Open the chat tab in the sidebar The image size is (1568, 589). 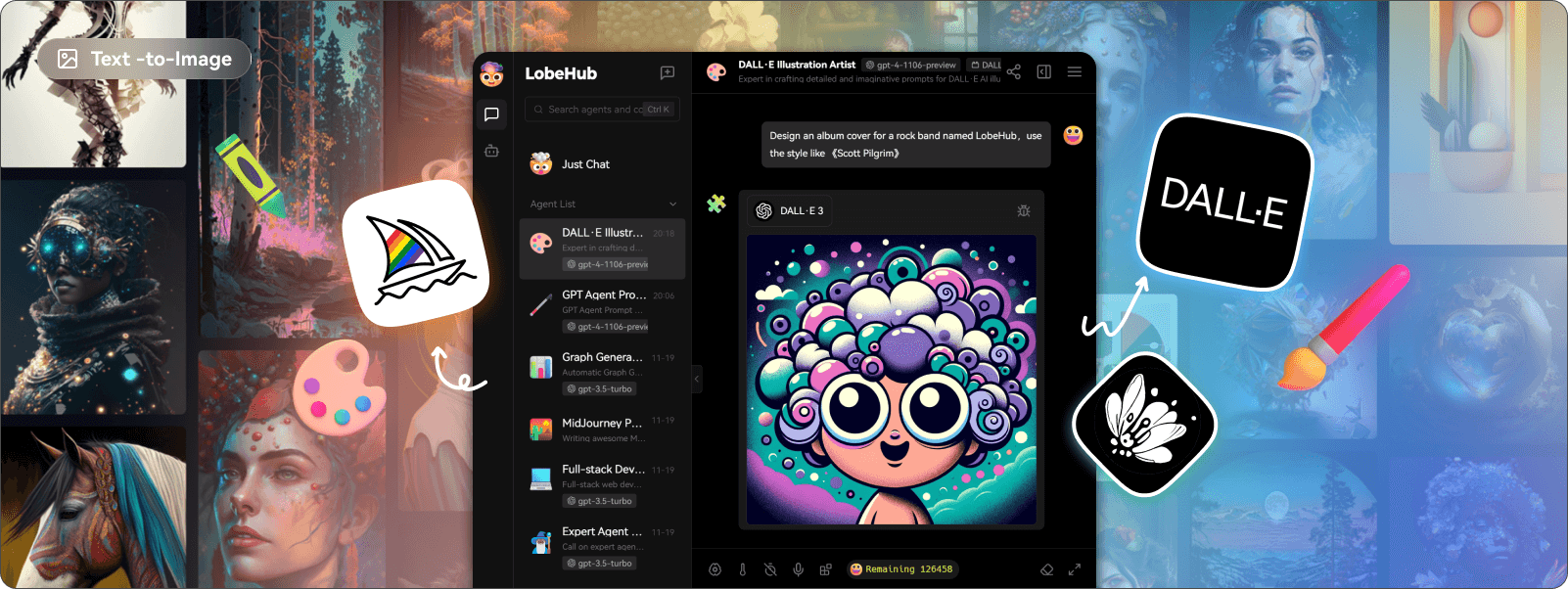click(491, 114)
